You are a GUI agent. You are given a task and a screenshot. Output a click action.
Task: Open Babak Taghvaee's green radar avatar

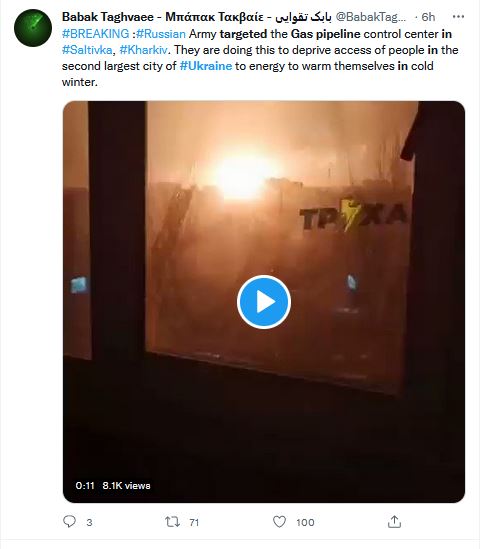point(33,28)
